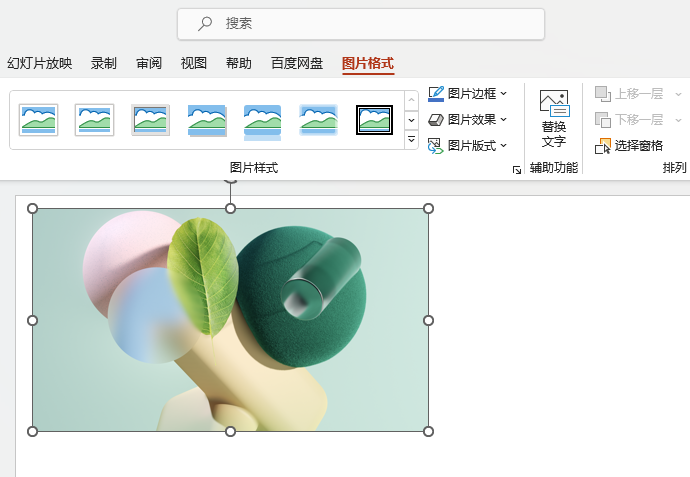The image size is (690, 477).
Task: Apply the second picture style thumbnail
Action: click(95, 120)
